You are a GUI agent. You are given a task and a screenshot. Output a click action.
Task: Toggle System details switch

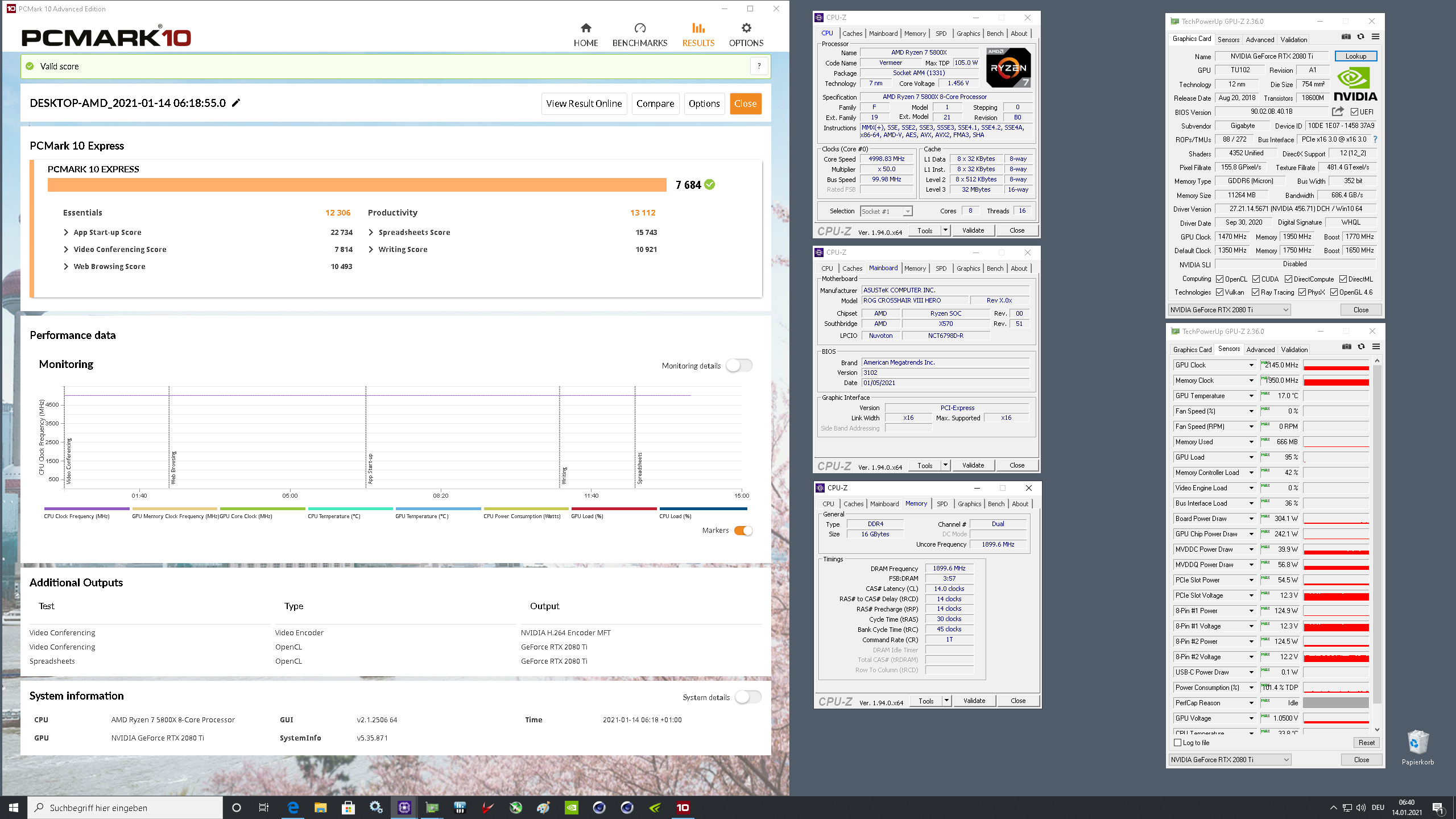pos(748,697)
